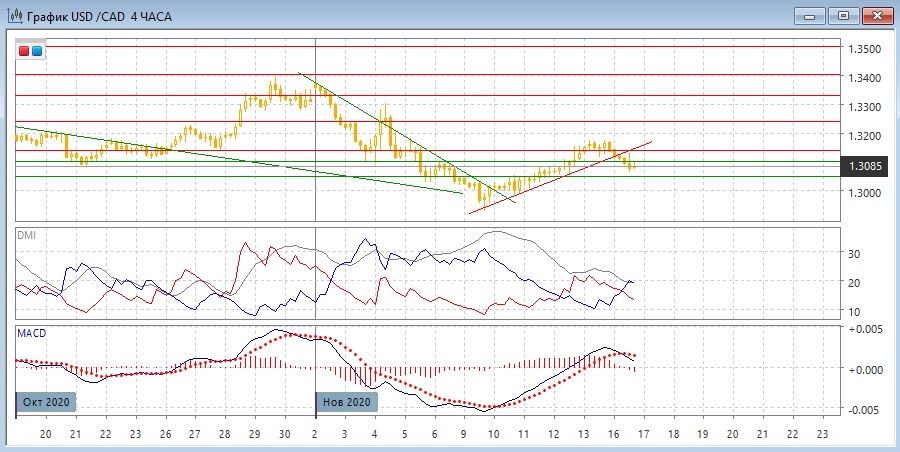Click date 30 on the time axis
The height and width of the screenshot is (452, 900).
[286, 435]
